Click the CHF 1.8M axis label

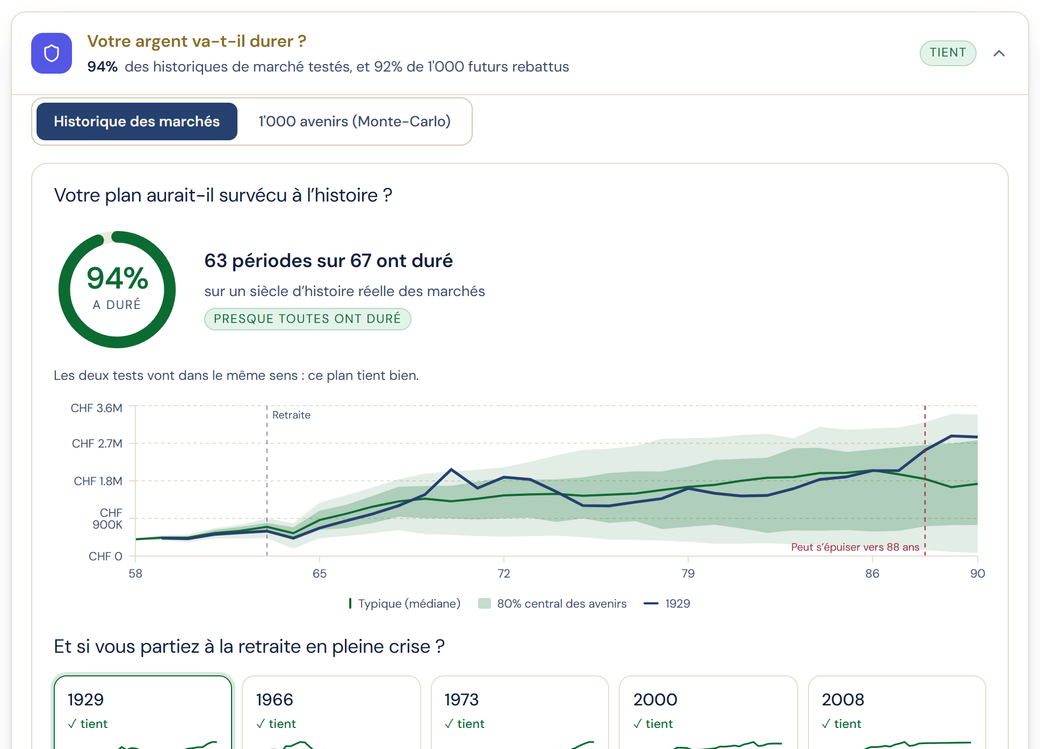pos(98,481)
